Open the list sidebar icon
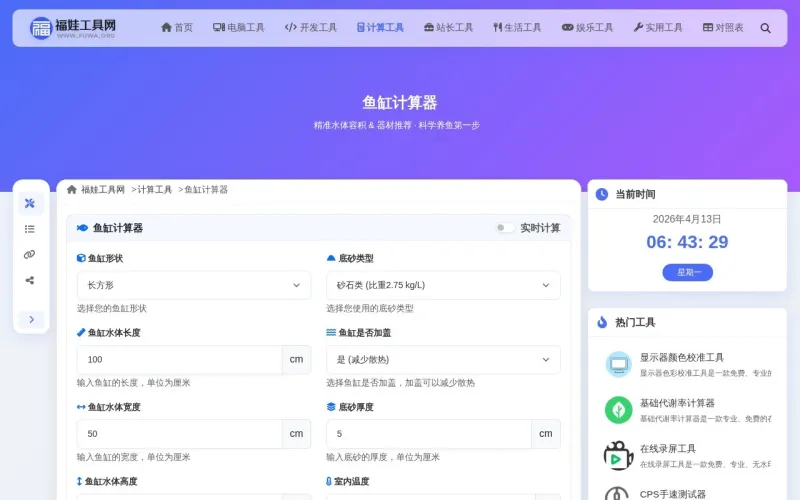The height and width of the screenshot is (500, 800). tap(30, 229)
